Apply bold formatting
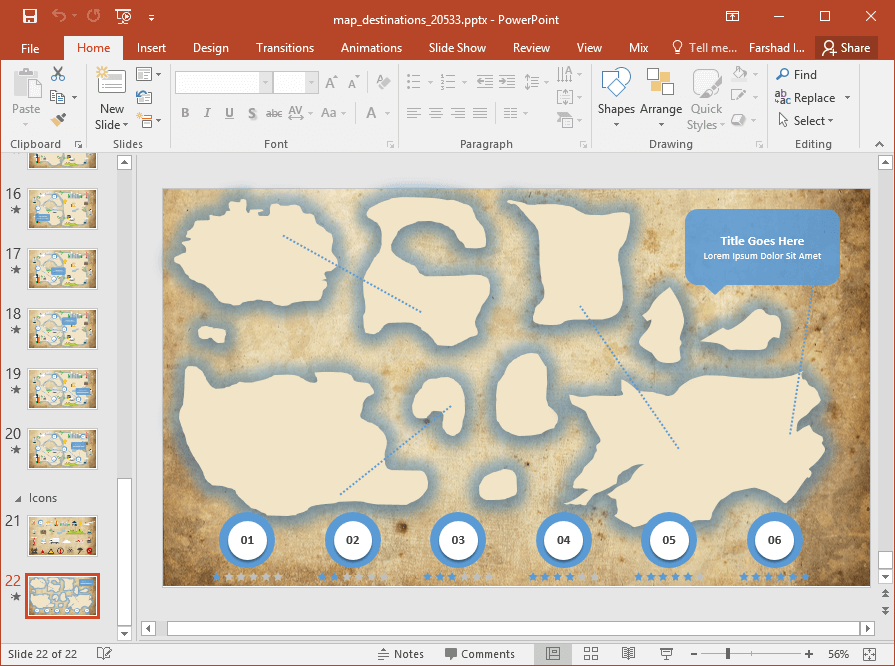The image size is (895, 666). pyautogui.click(x=185, y=113)
